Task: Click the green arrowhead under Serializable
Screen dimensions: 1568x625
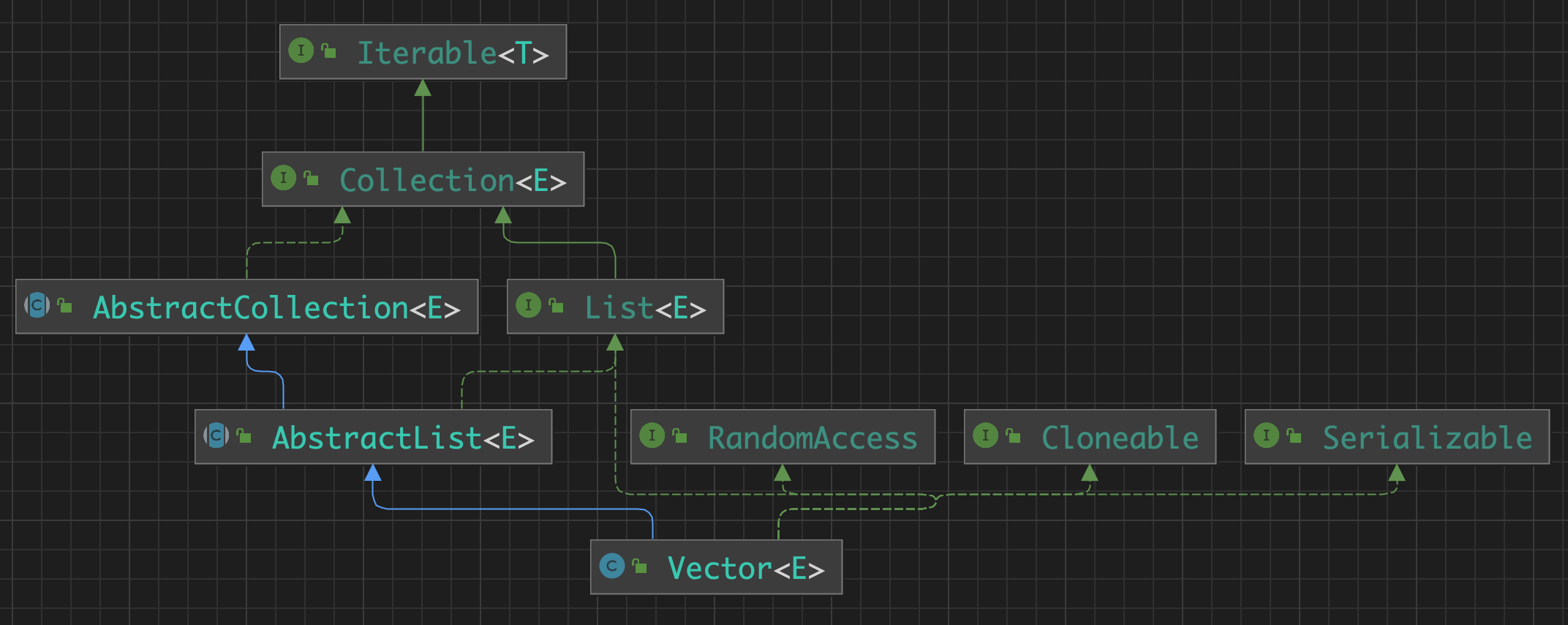Action: coord(1397,473)
